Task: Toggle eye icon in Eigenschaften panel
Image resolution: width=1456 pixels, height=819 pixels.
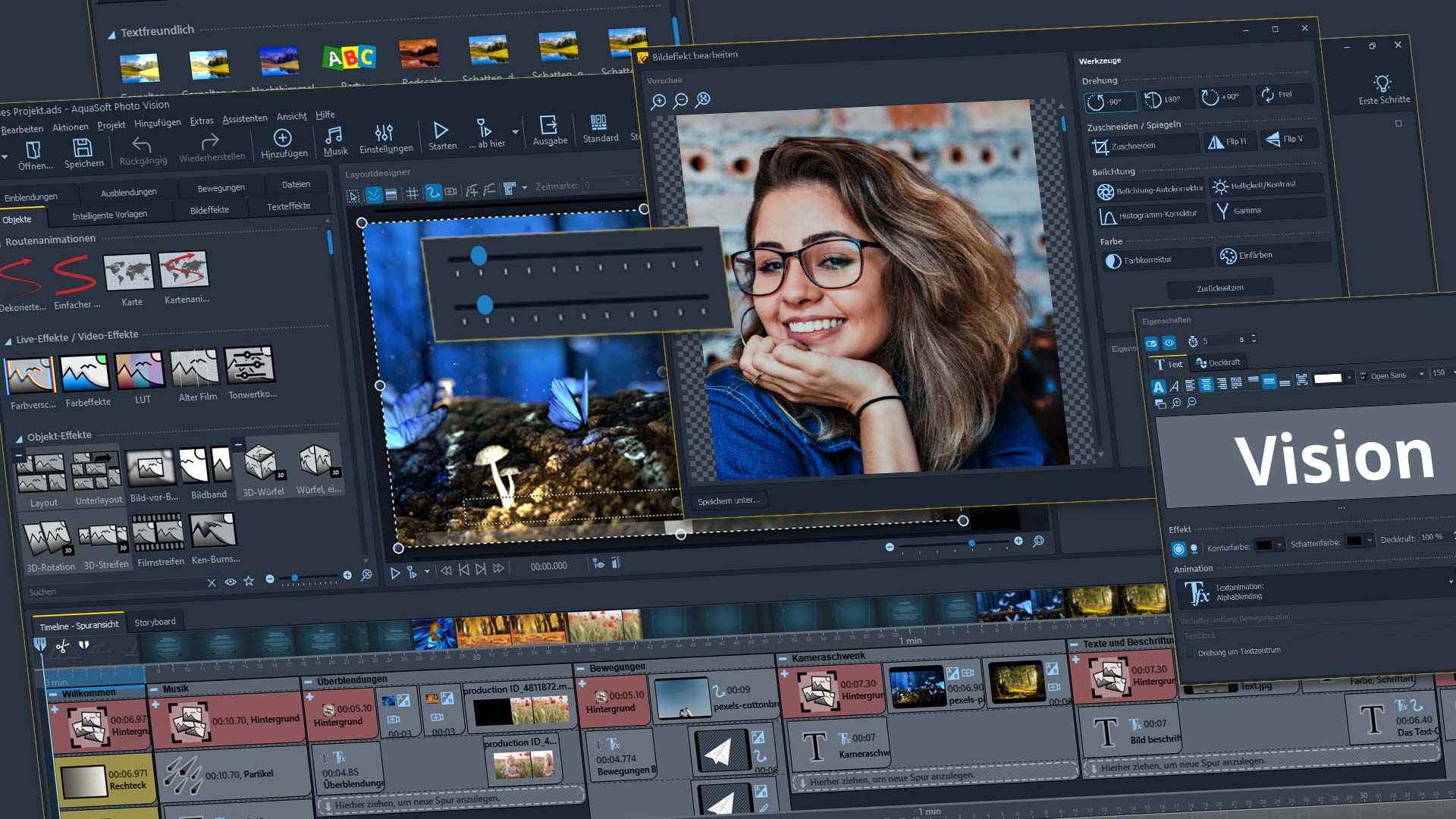Action: (x=1169, y=343)
